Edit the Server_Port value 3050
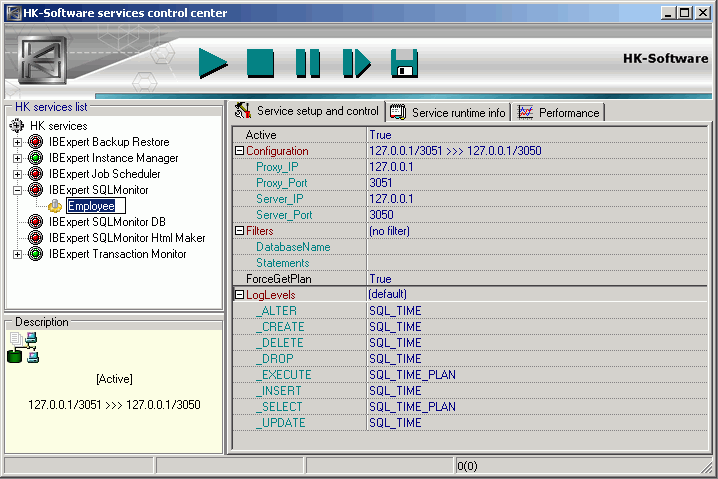The image size is (718, 479). click(x=537, y=215)
